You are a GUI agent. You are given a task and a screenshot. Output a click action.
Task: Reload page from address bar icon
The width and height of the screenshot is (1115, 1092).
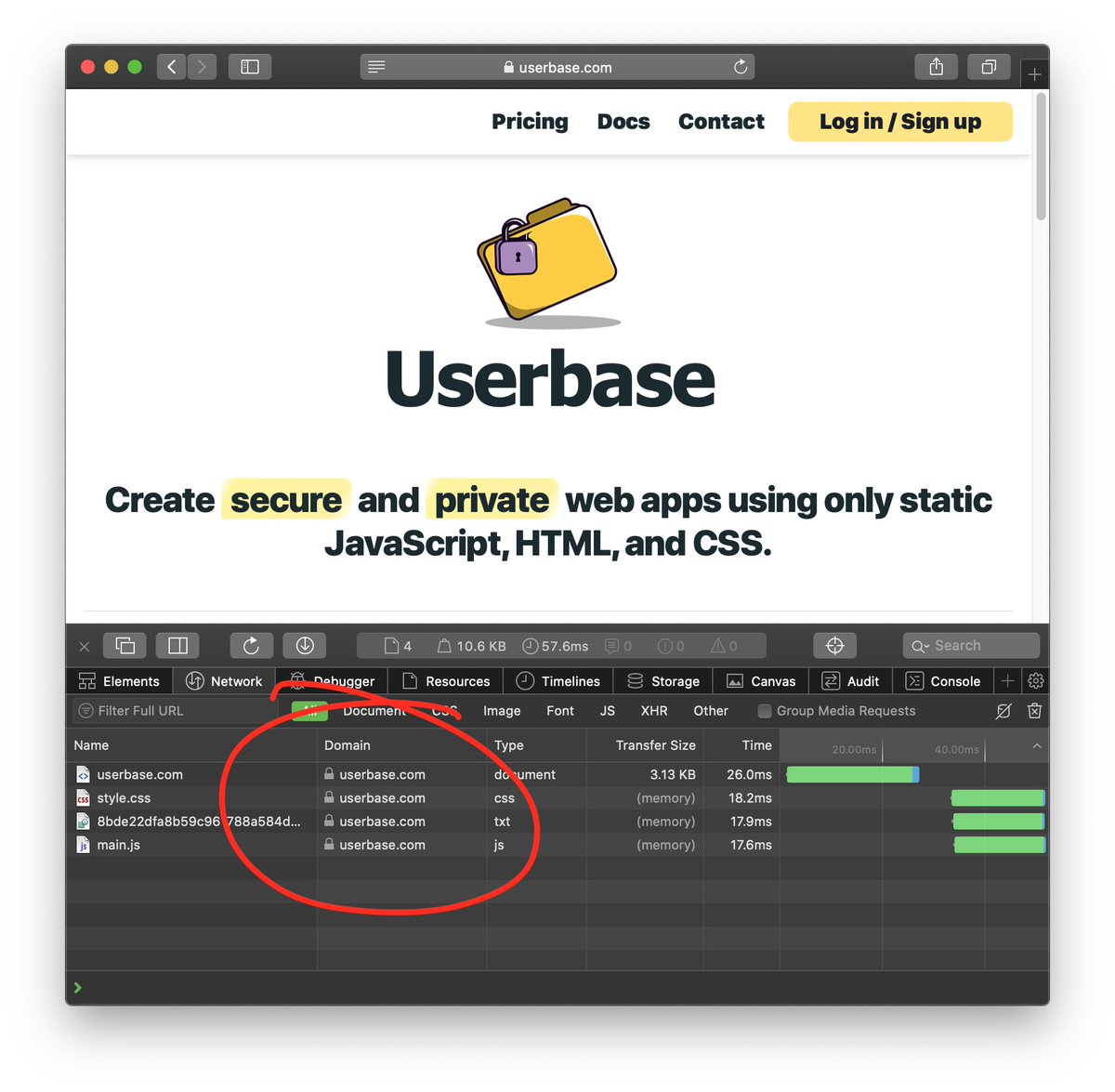pyautogui.click(x=741, y=67)
